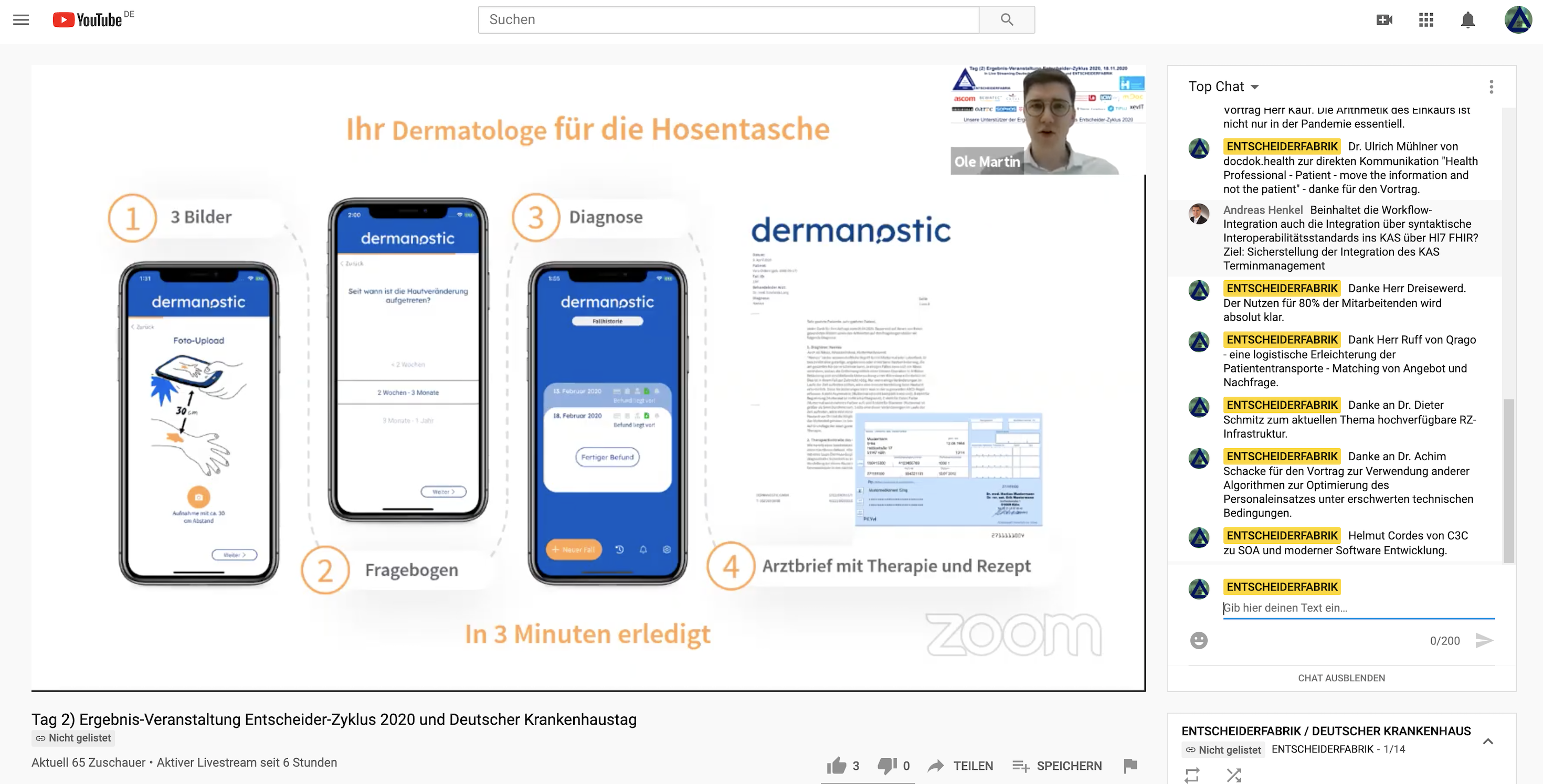Screen dimensions: 1543x784
Task: Focus the Suchen search field
Action: click(728, 20)
